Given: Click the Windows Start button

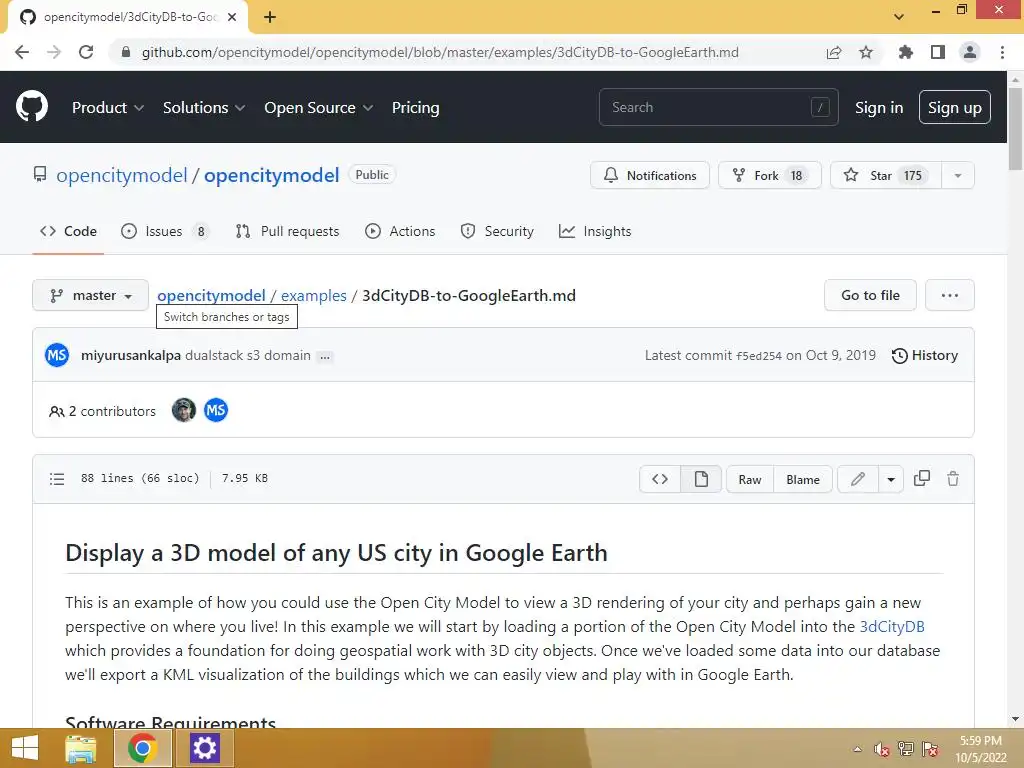Looking at the screenshot, I should (x=25, y=748).
